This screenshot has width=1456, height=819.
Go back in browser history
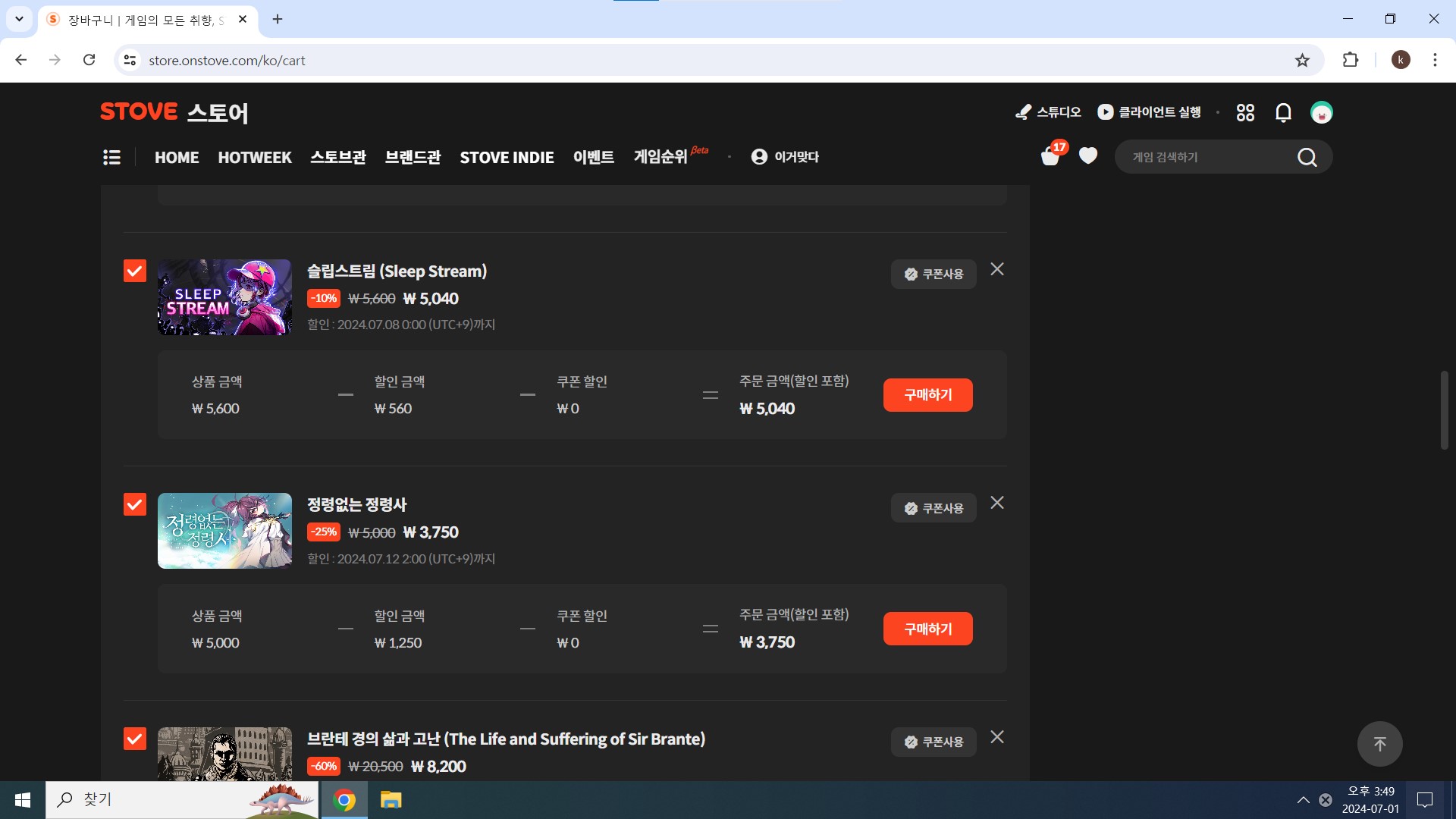pos(21,60)
